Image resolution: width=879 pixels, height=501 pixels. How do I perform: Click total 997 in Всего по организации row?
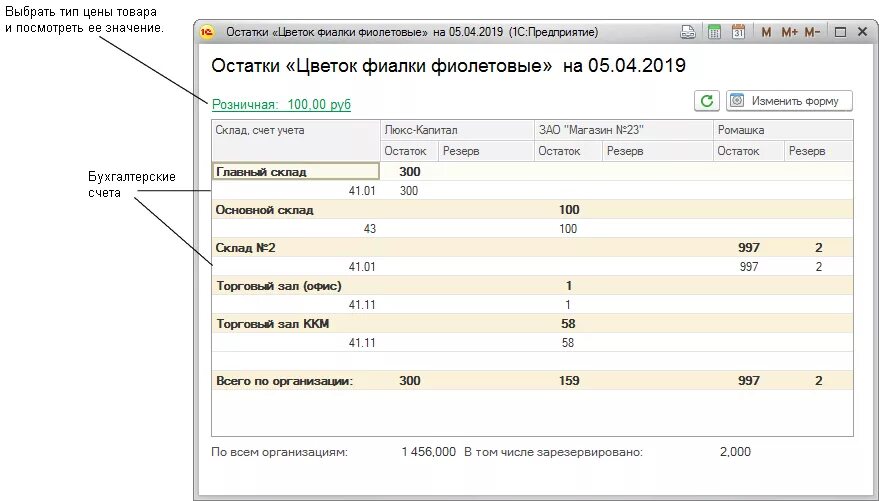[x=749, y=381]
